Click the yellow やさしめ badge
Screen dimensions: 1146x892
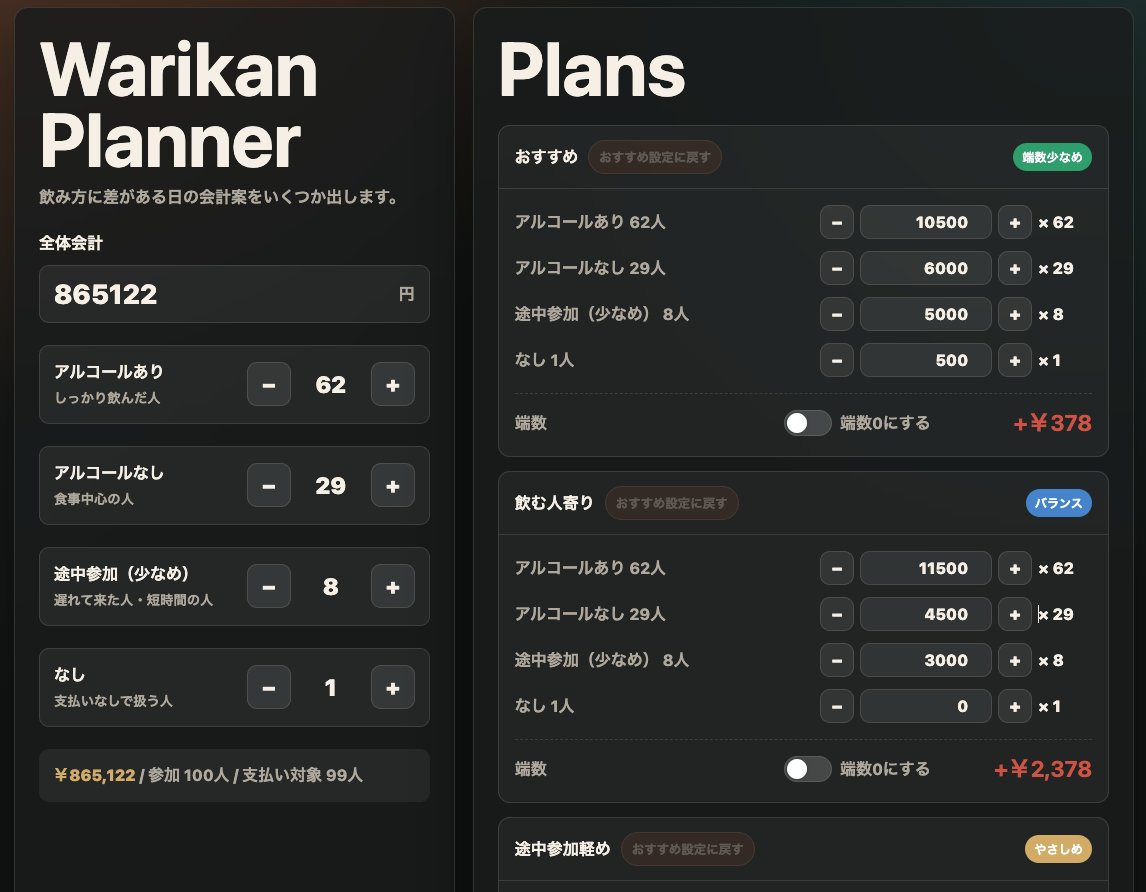pos(1058,849)
